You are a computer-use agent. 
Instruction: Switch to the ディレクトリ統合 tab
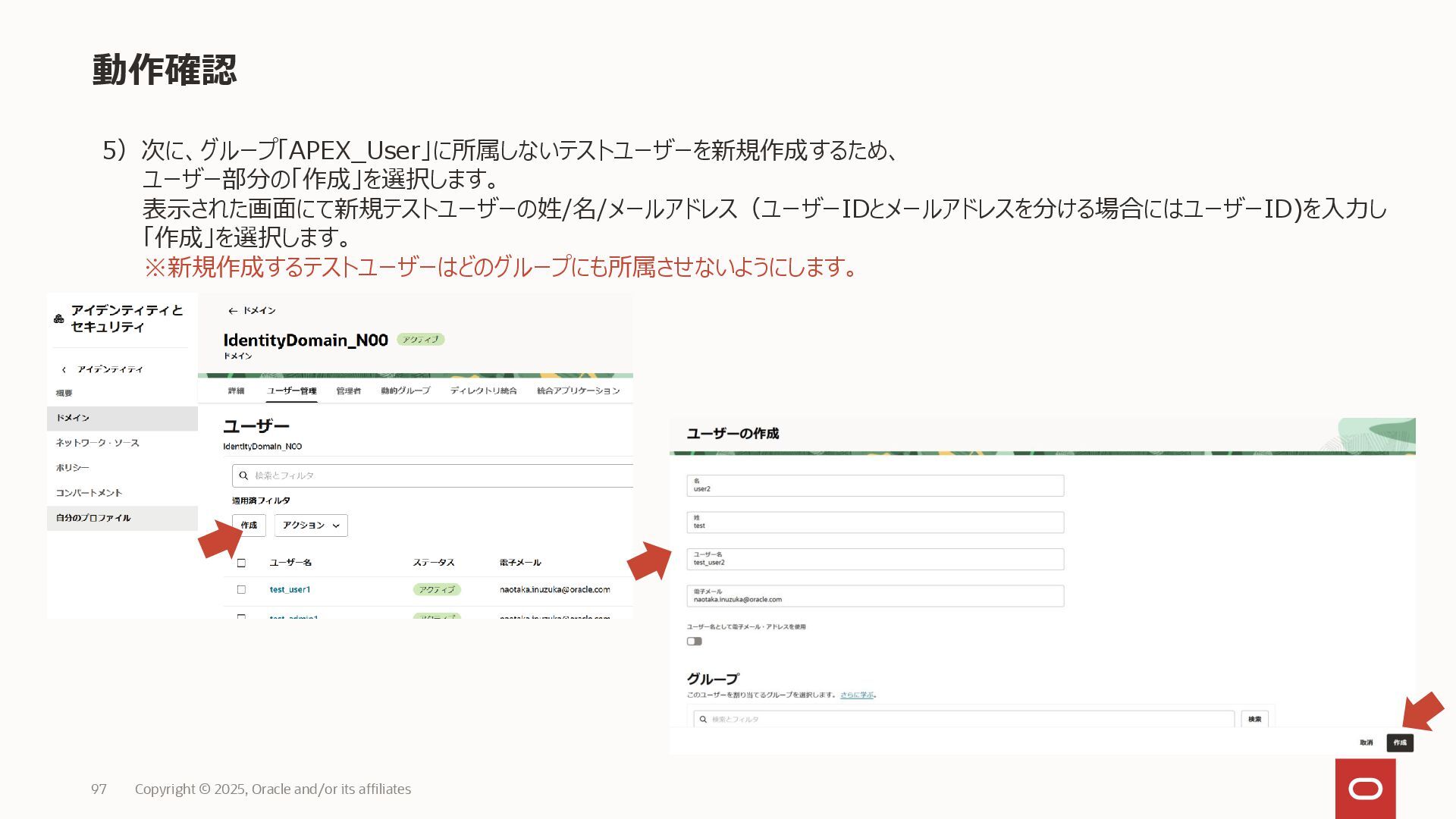click(483, 391)
